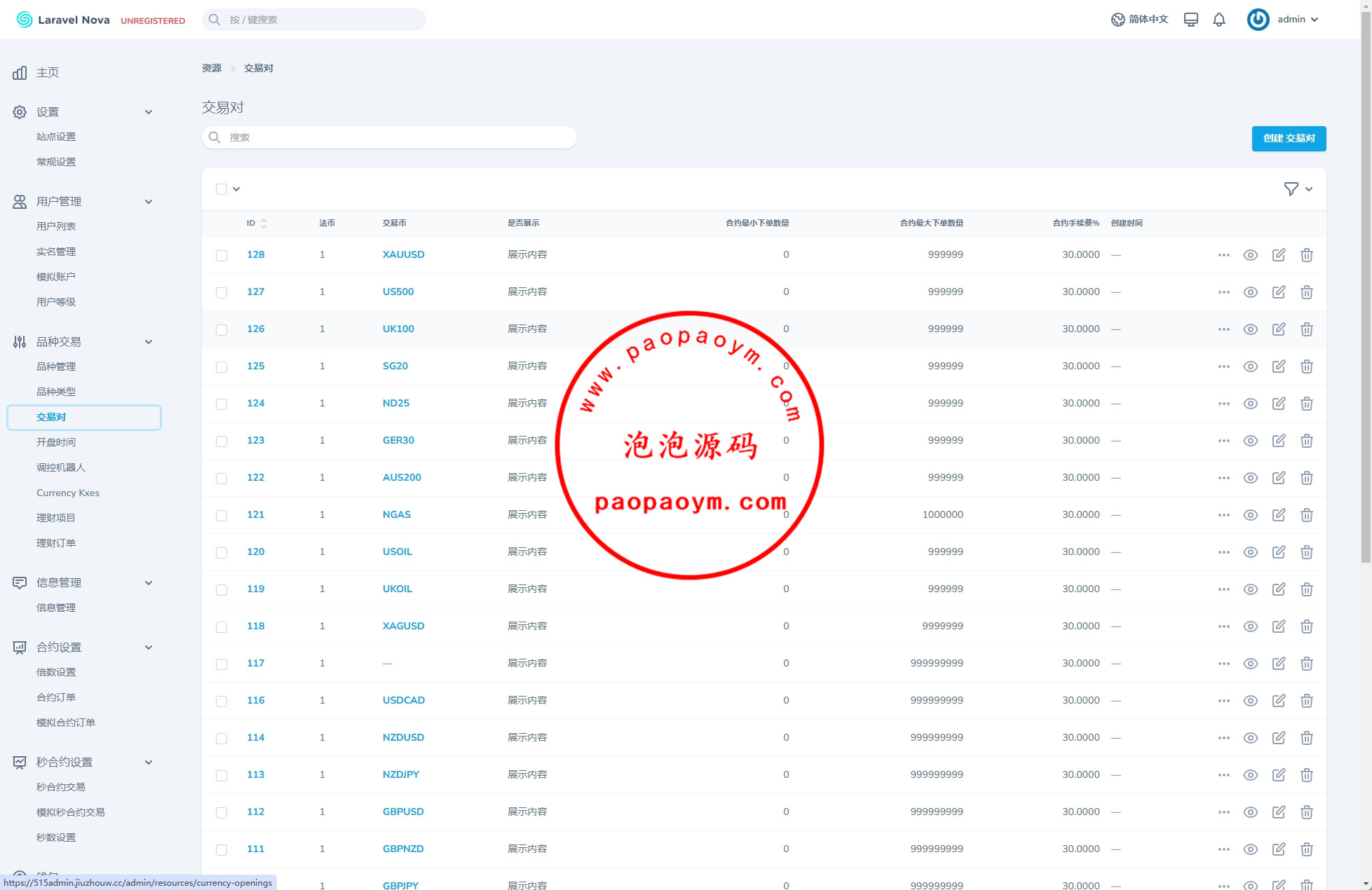Image resolution: width=1372 pixels, height=890 pixels.
Task: Collapse the 用户管理 sidebar section
Action: point(149,202)
